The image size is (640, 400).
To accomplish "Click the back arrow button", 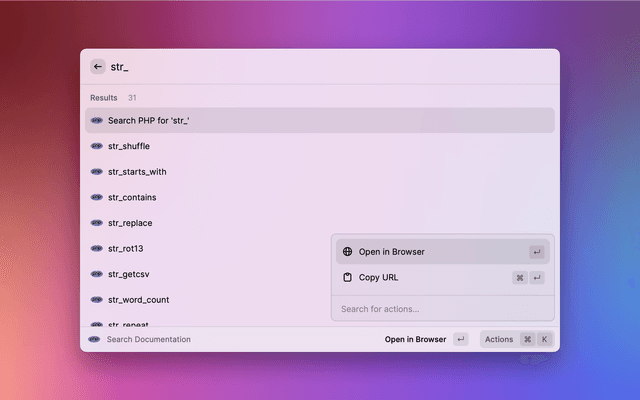I will [x=98, y=67].
